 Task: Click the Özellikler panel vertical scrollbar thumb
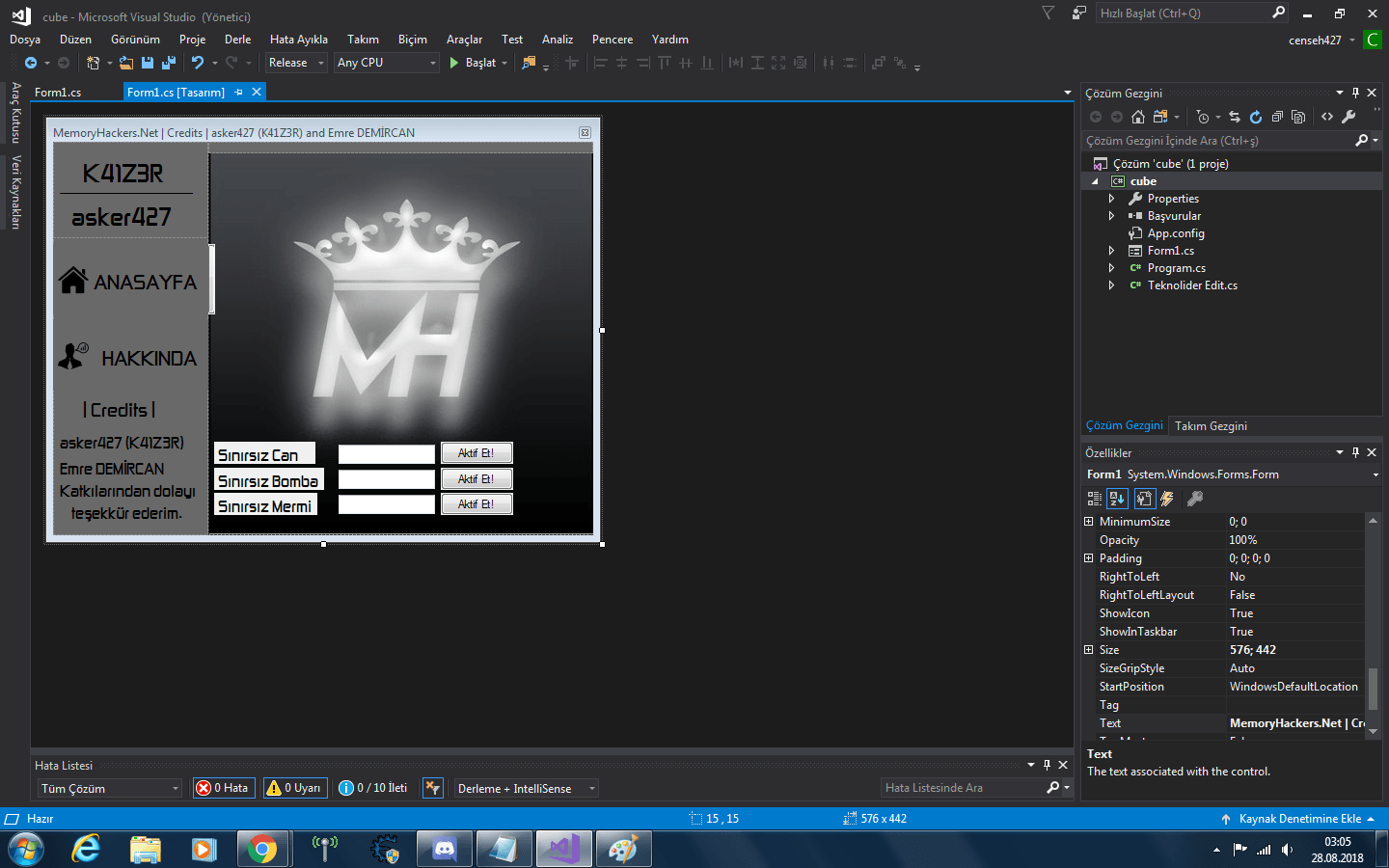pos(1373,689)
